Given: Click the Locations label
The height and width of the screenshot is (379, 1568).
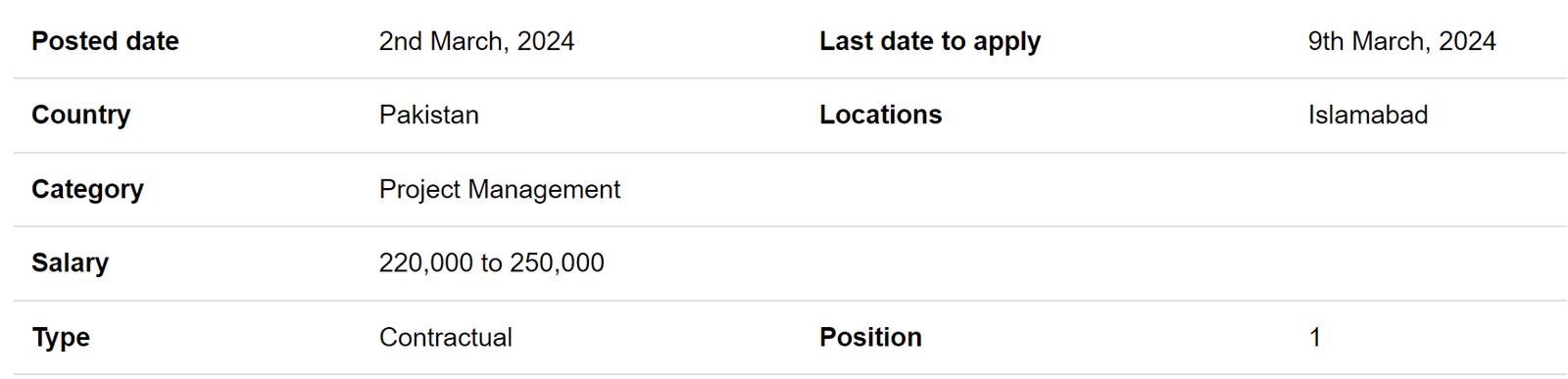Looking at the screenshot, I should [x=880, y=115].
